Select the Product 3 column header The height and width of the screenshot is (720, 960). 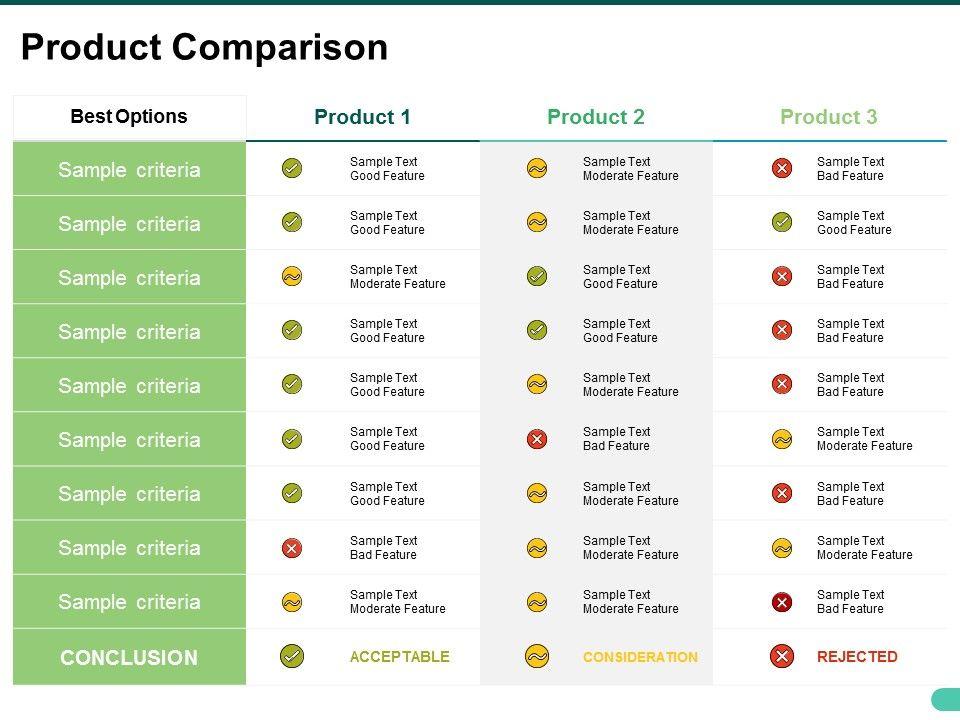[829, 117]
